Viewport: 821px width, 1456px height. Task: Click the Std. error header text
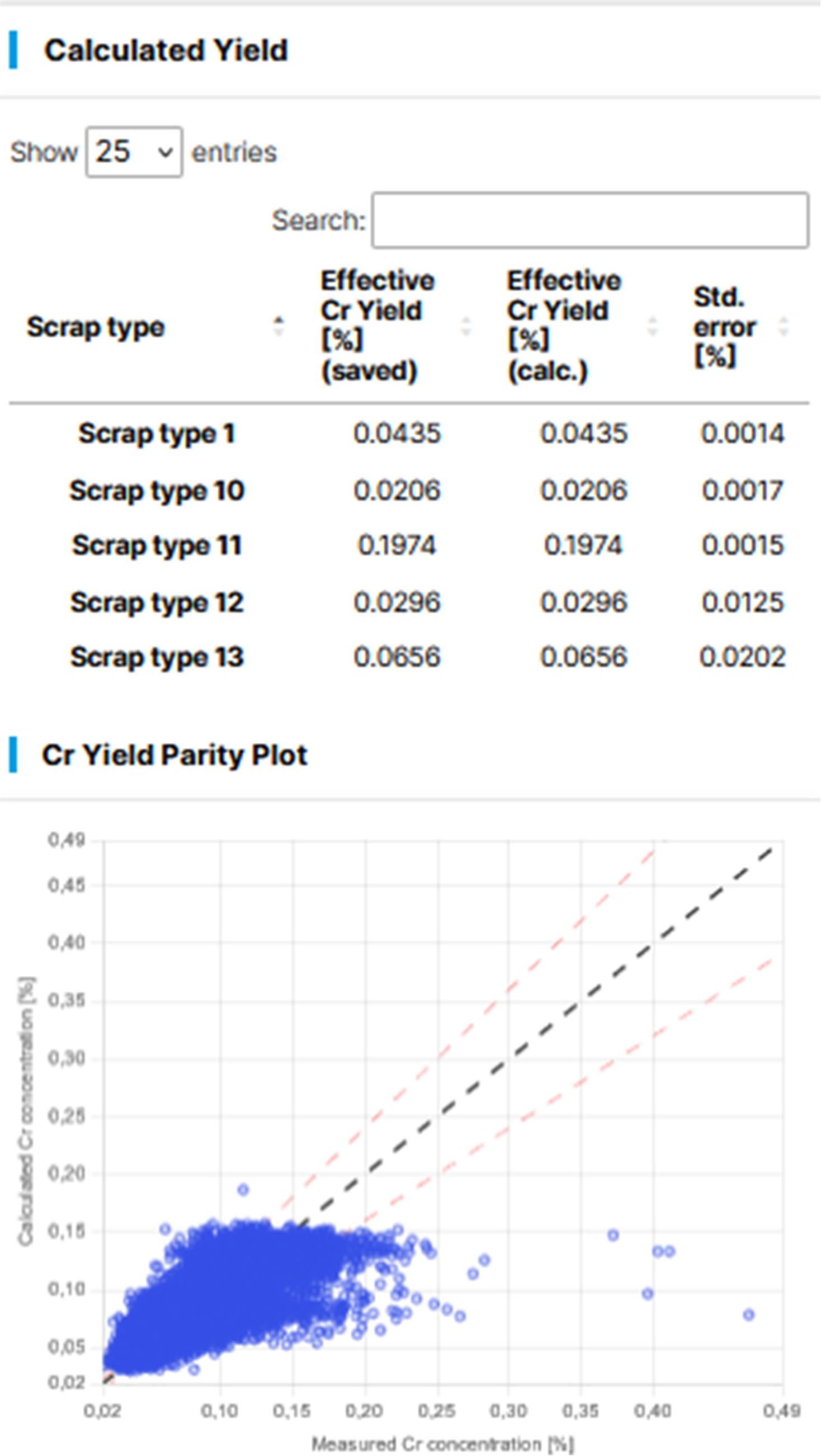[724, 327]
